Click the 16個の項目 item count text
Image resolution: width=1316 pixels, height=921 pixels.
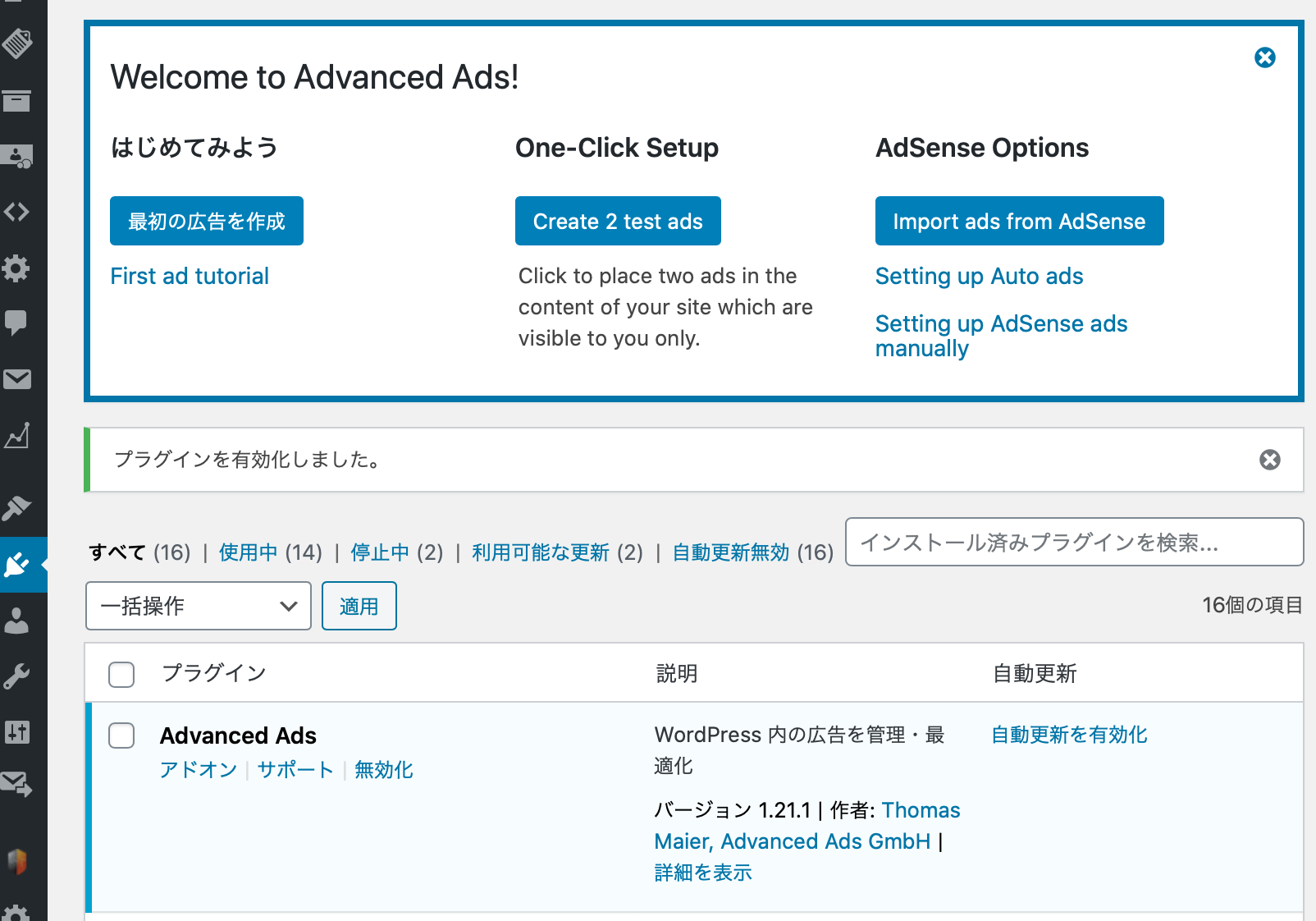[1252, 606]
